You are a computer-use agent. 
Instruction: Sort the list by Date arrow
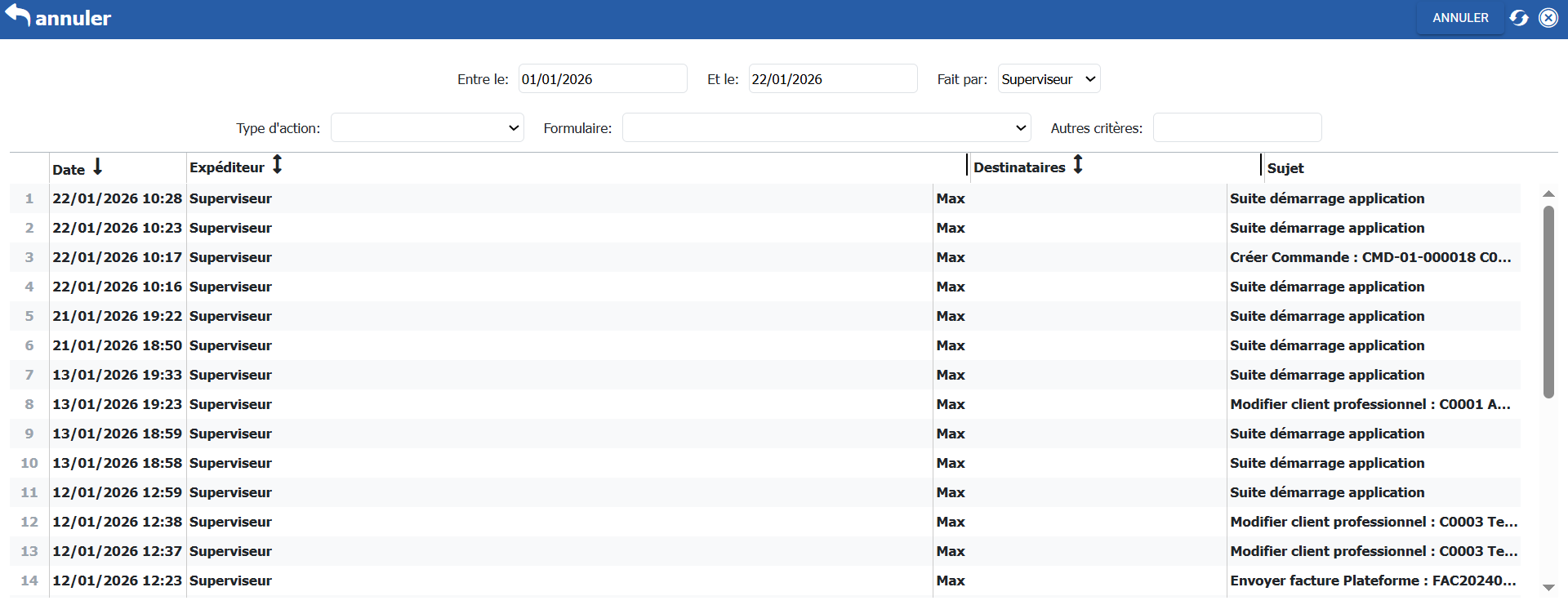(x=98, y=167)
